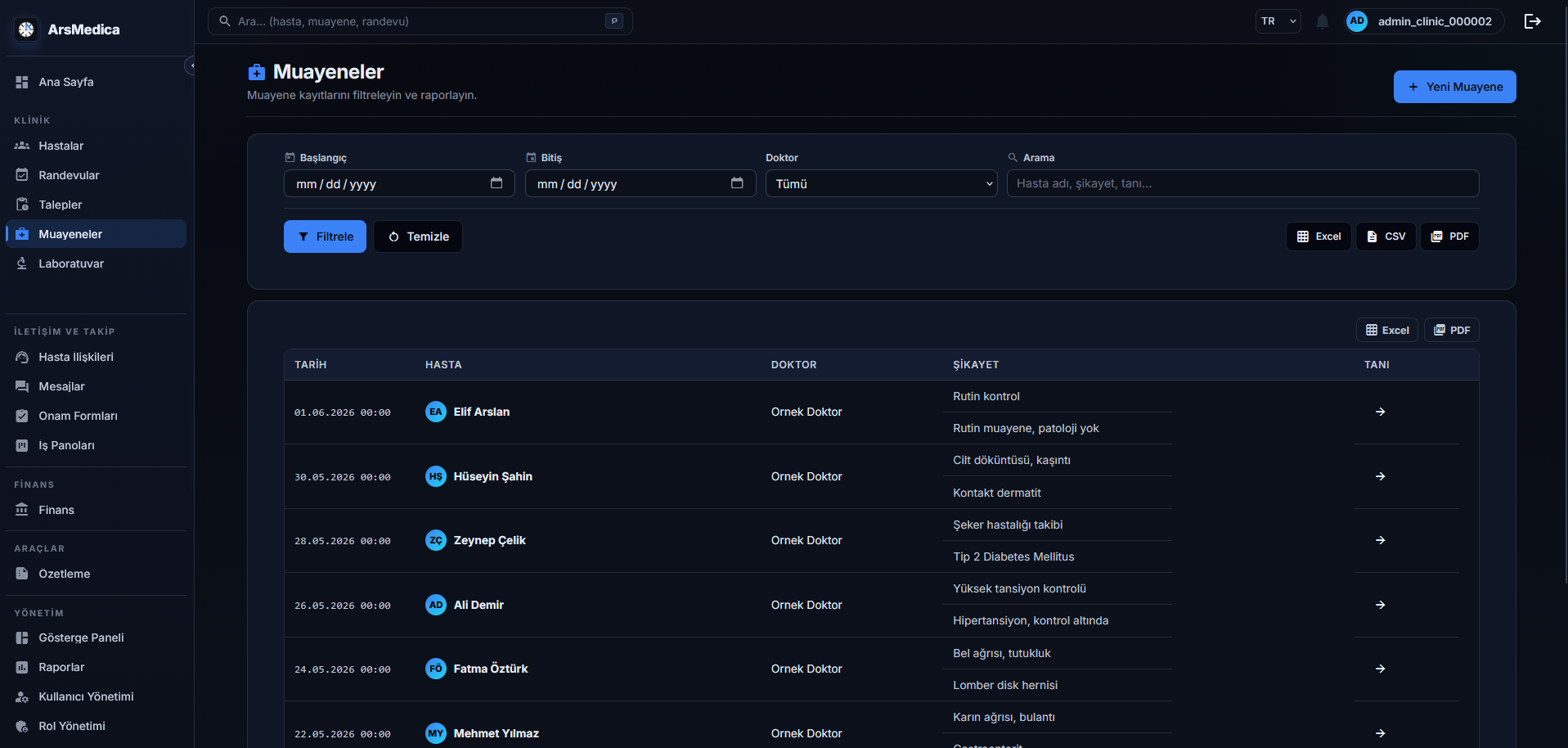Click patient name Fatma Öztürk
This screenshot has height=748, width=1568.
491,669
